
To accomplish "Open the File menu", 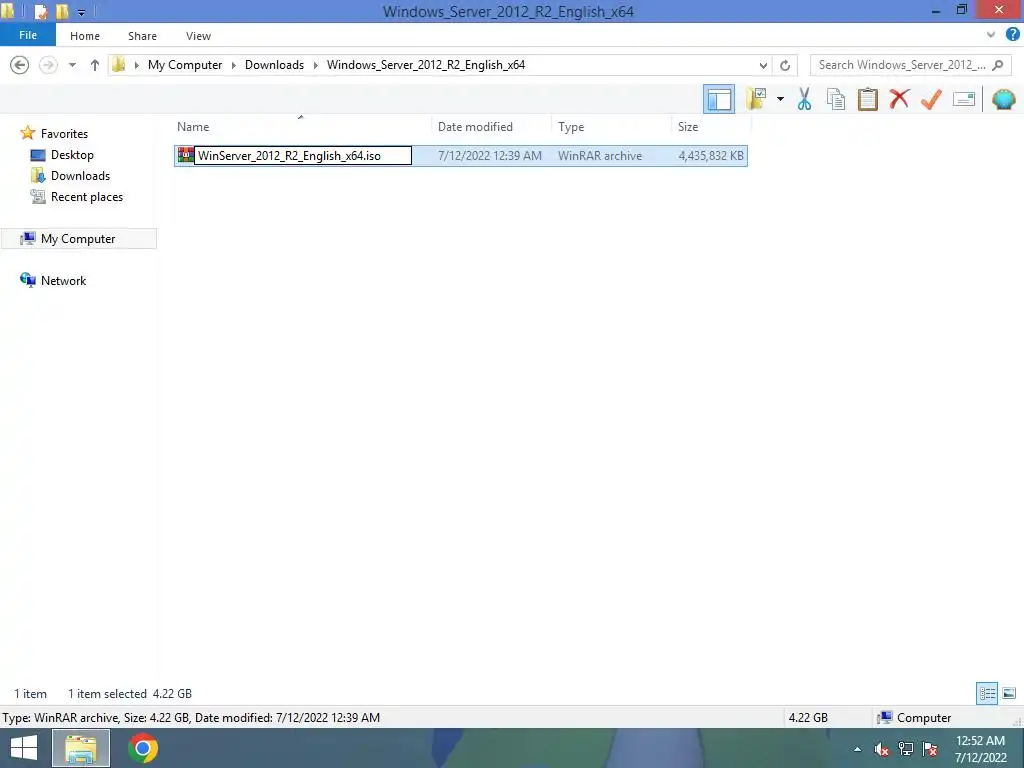I will point(28,35).
